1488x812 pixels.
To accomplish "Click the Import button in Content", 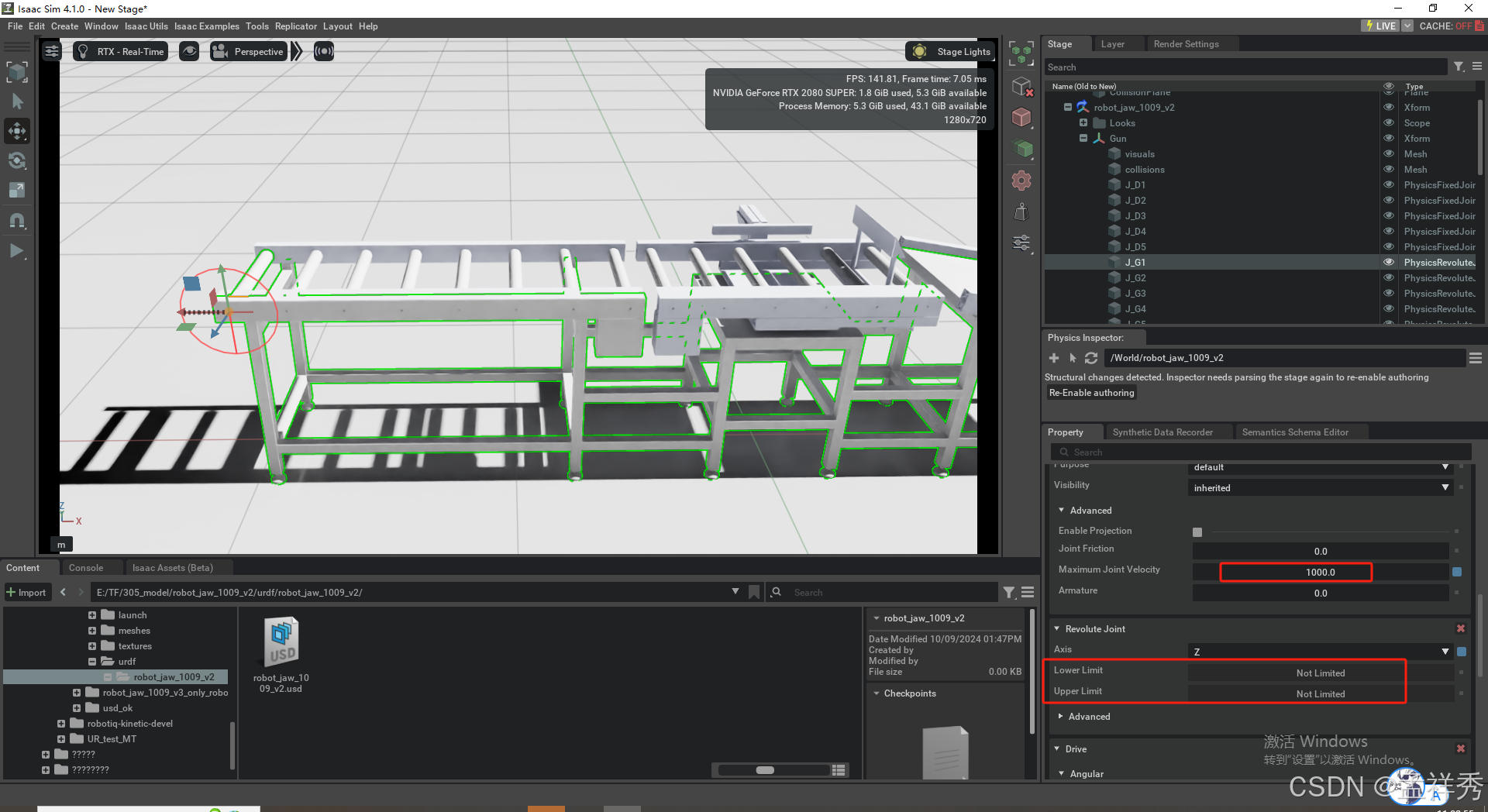I will click(x=27, y=593).
